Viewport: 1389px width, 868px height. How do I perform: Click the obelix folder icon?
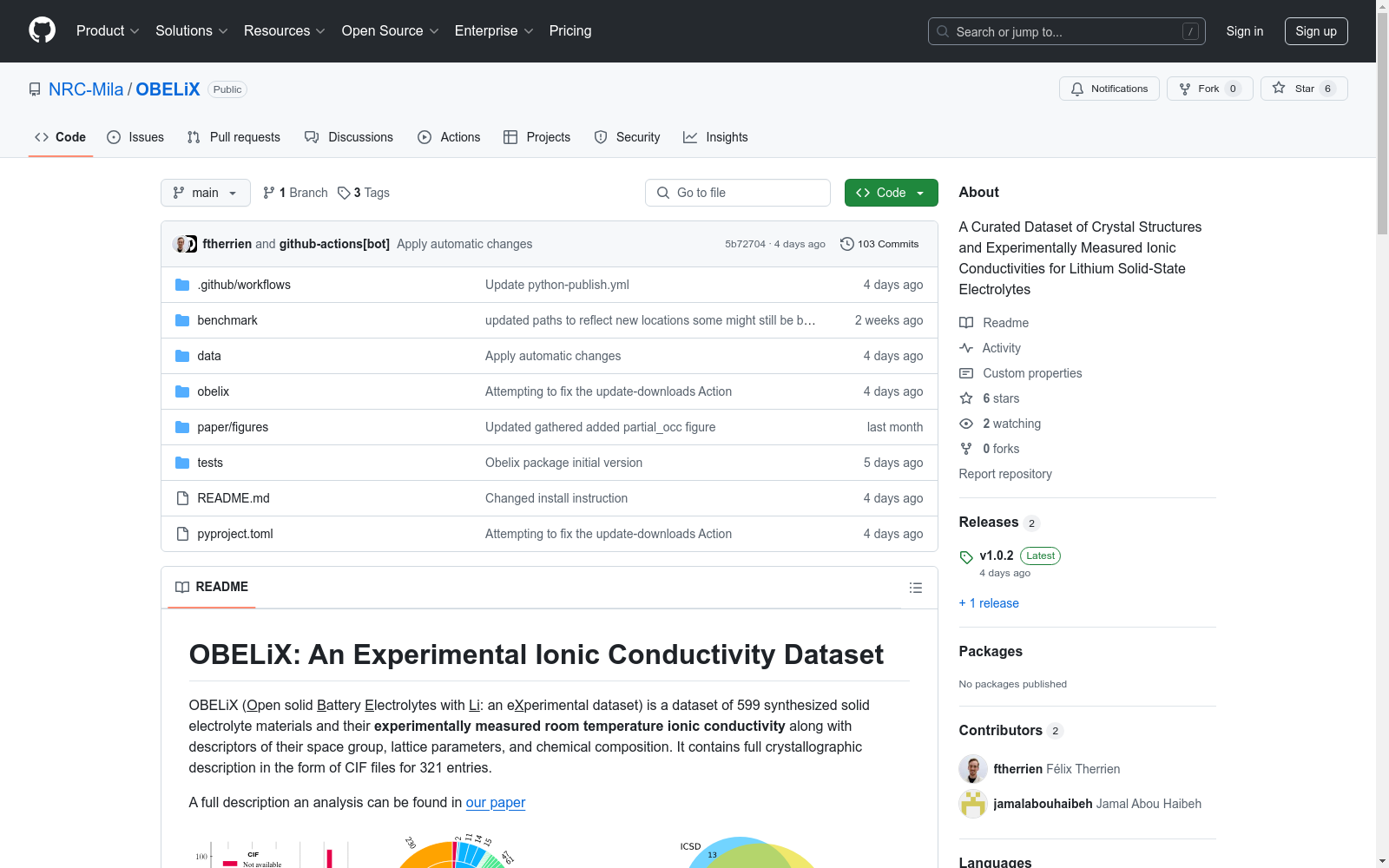pyautogui.click(x=182, y=391)
